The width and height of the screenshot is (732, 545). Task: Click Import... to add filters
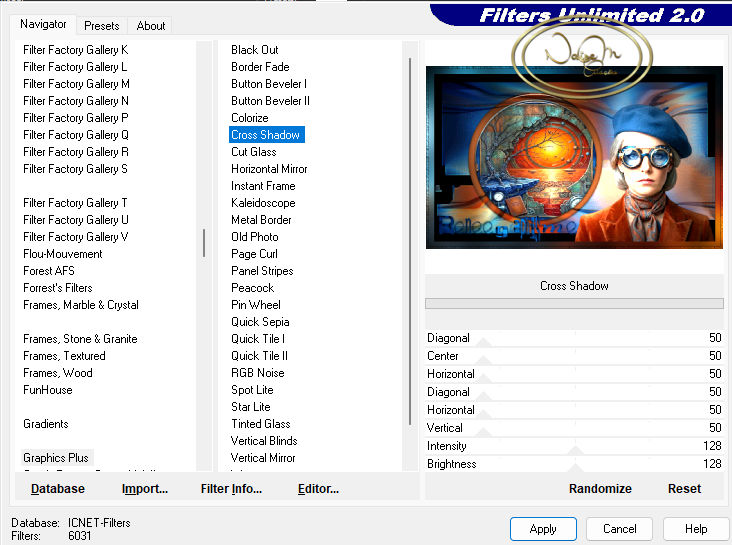pos(145,488)
